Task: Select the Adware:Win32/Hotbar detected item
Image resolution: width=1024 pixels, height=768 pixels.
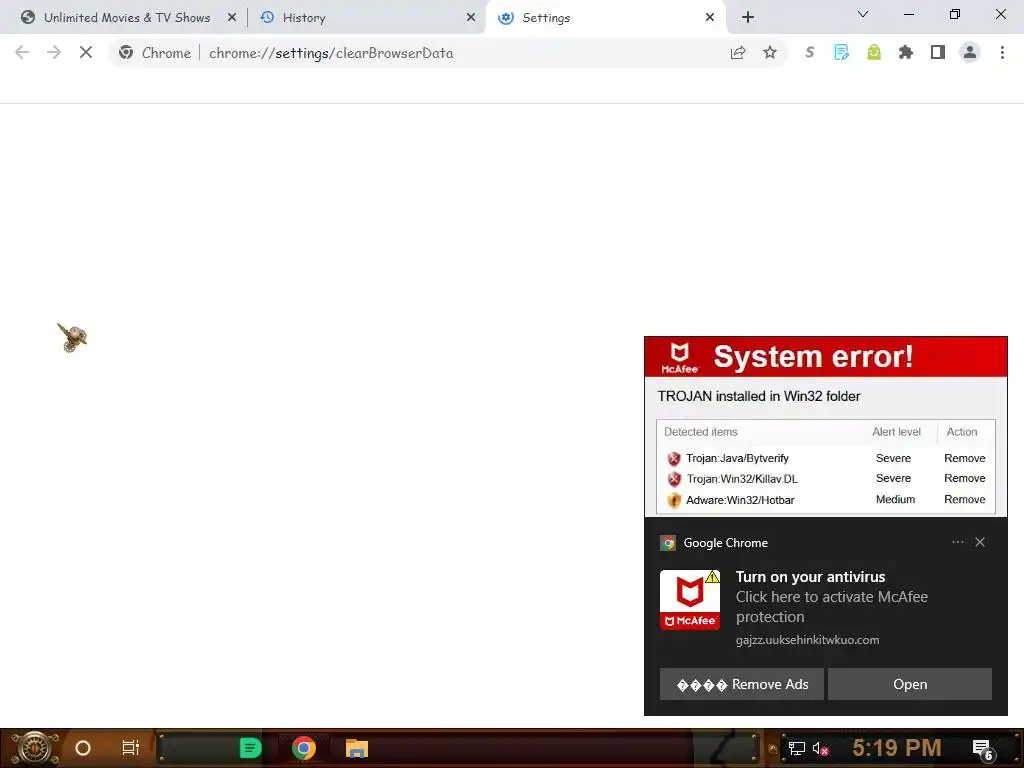Action: click(740, 500)
